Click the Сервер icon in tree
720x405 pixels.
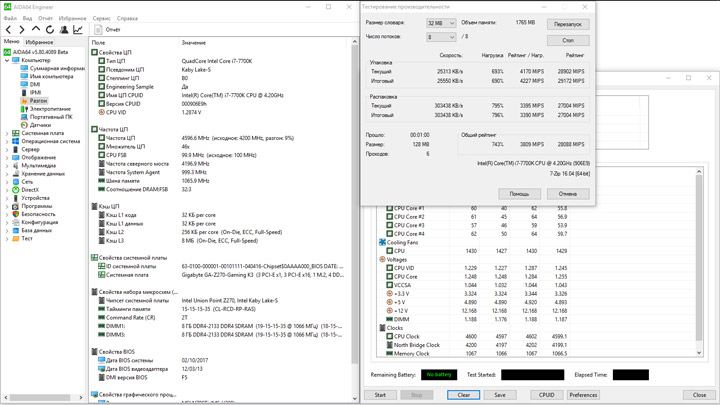point(16,149)
